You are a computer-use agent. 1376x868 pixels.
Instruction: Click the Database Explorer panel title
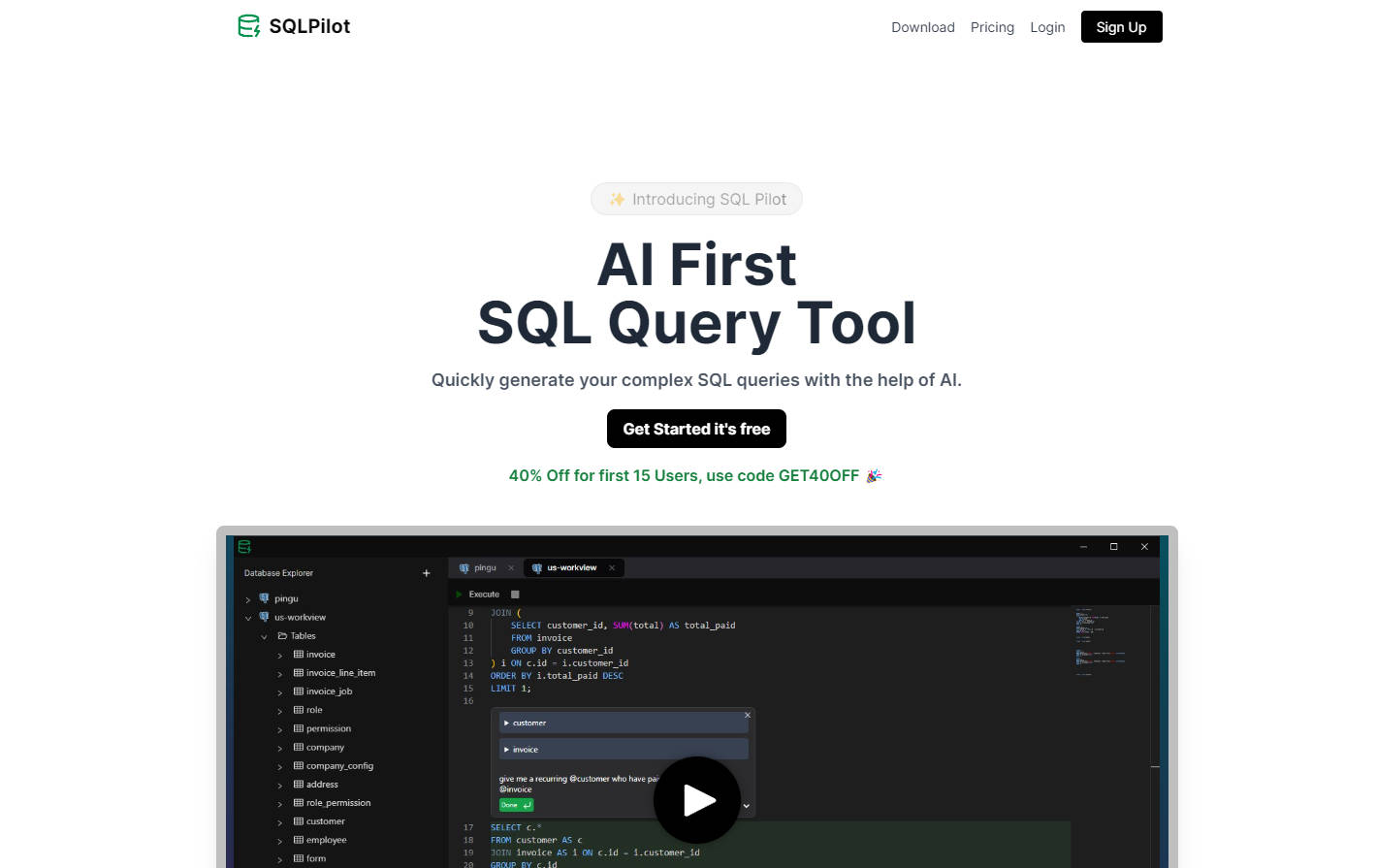[278, 573]
